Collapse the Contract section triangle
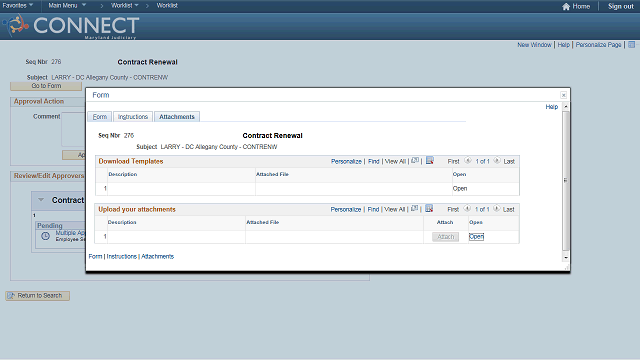640x360 pixels. (41, 200)
